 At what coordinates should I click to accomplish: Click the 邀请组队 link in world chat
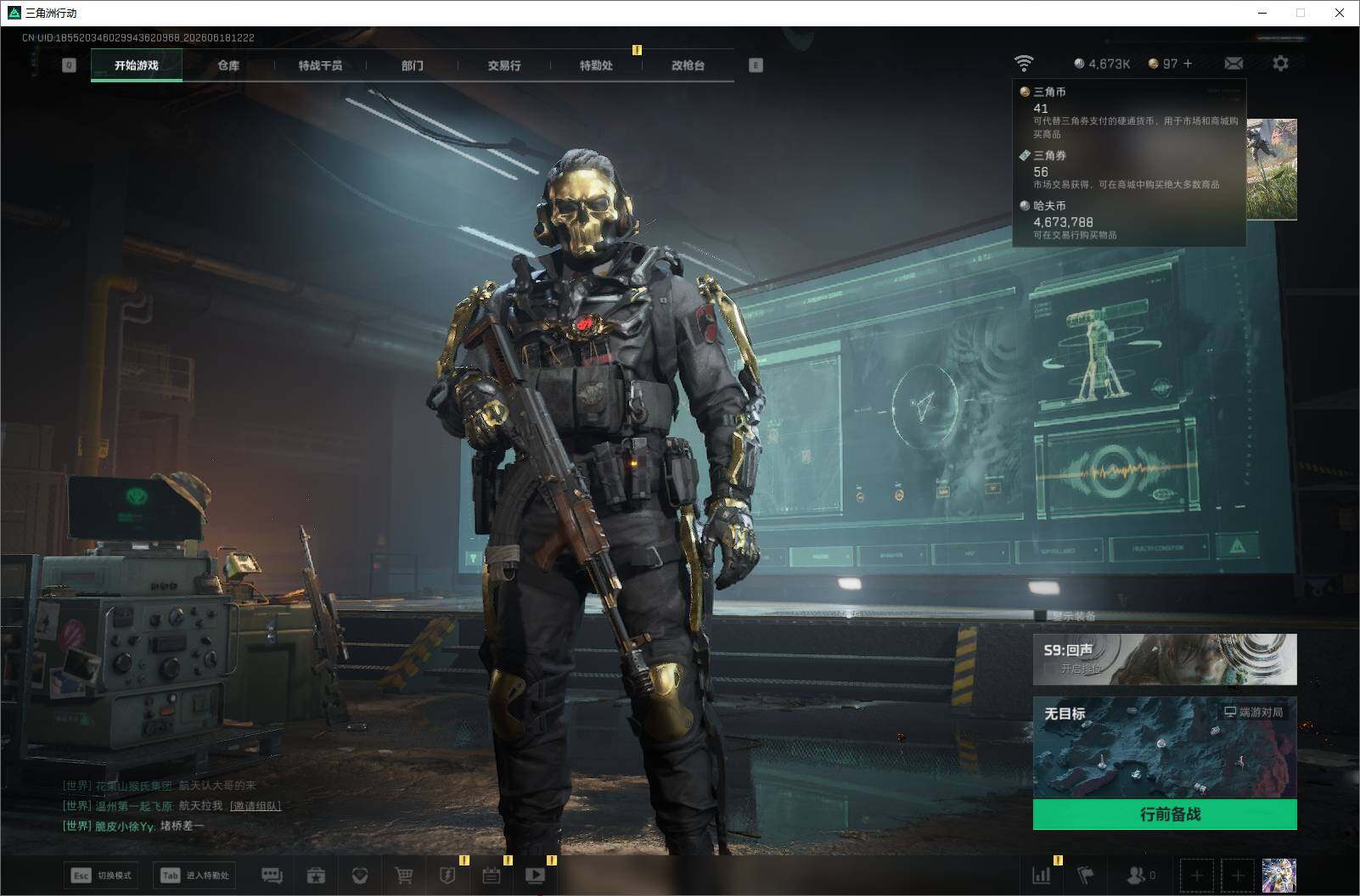(256, 806)
